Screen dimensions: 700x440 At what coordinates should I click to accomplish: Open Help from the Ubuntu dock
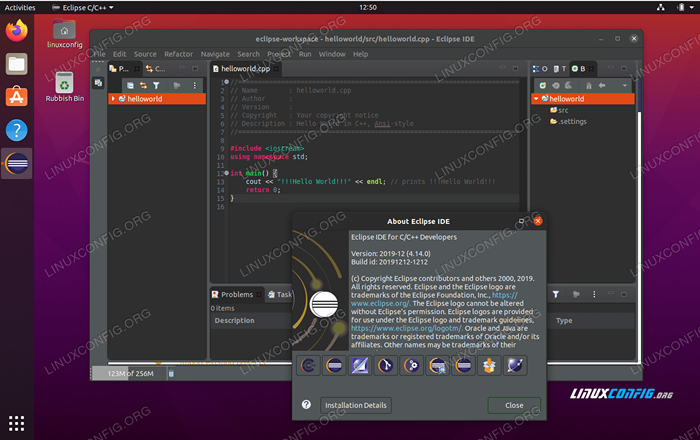pyautogui.click(x=17, y=130)
